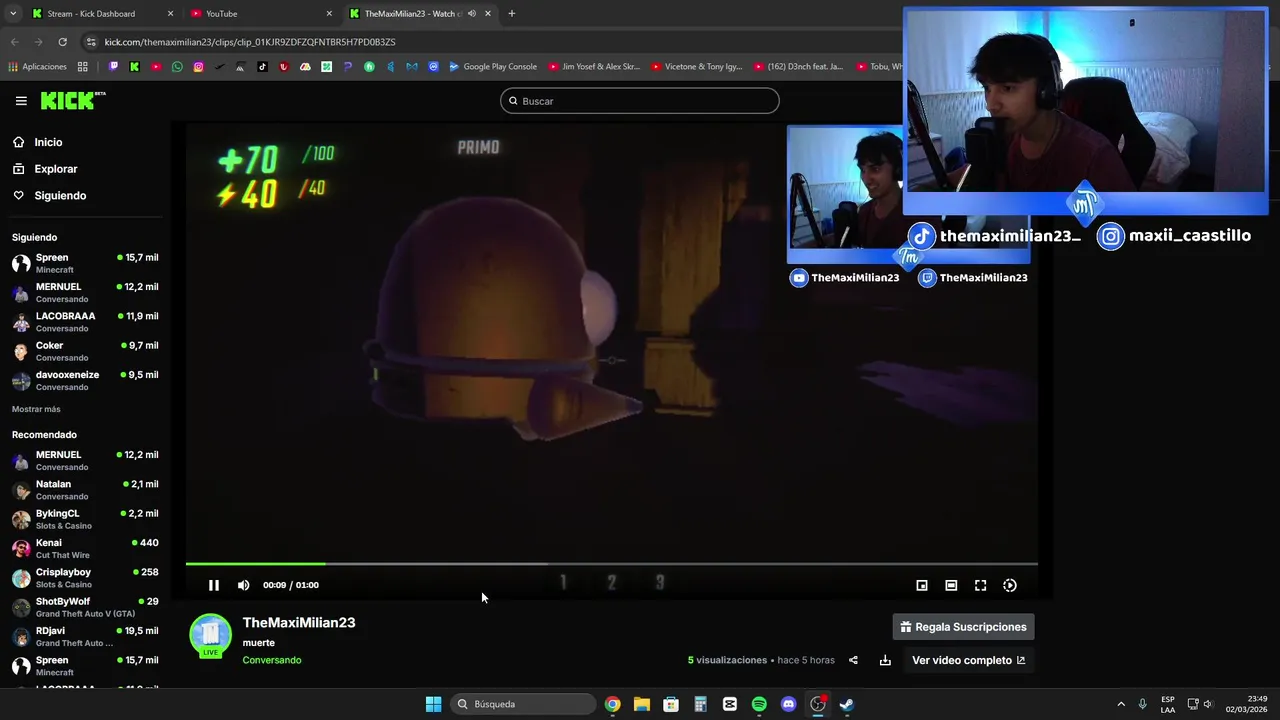Mute audio on the playing tab
Viewport: 1280px width, 720px height.
pyautogui.click(x=471, y=14)
